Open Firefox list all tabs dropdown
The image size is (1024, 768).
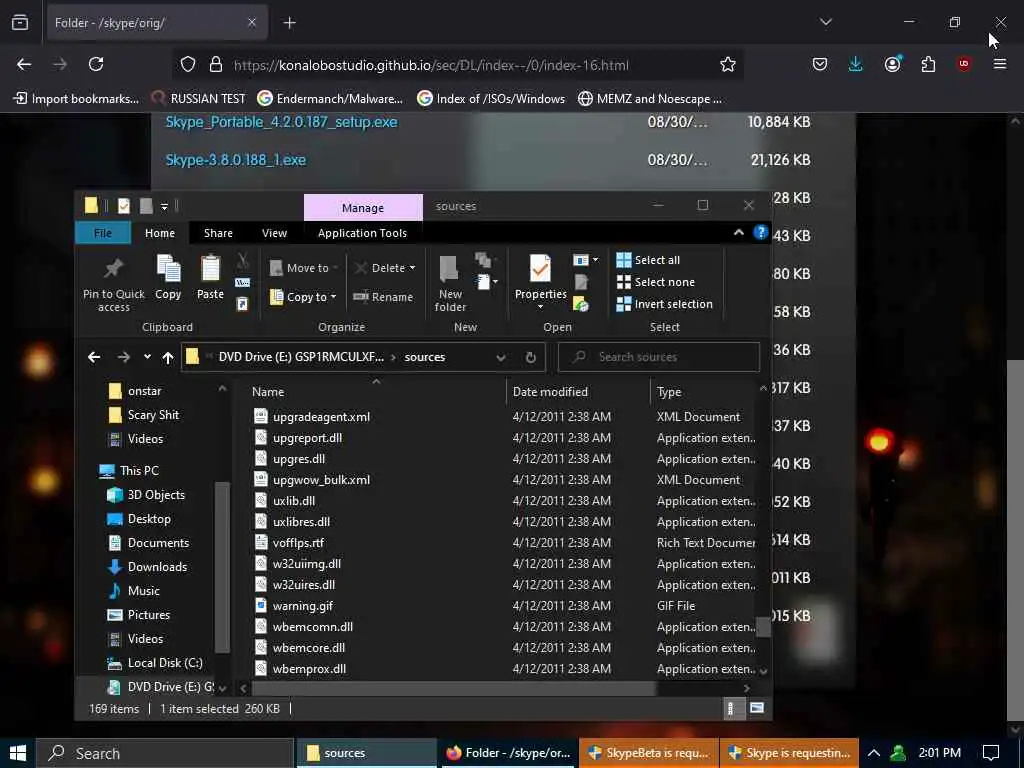[x=826, y=22]
